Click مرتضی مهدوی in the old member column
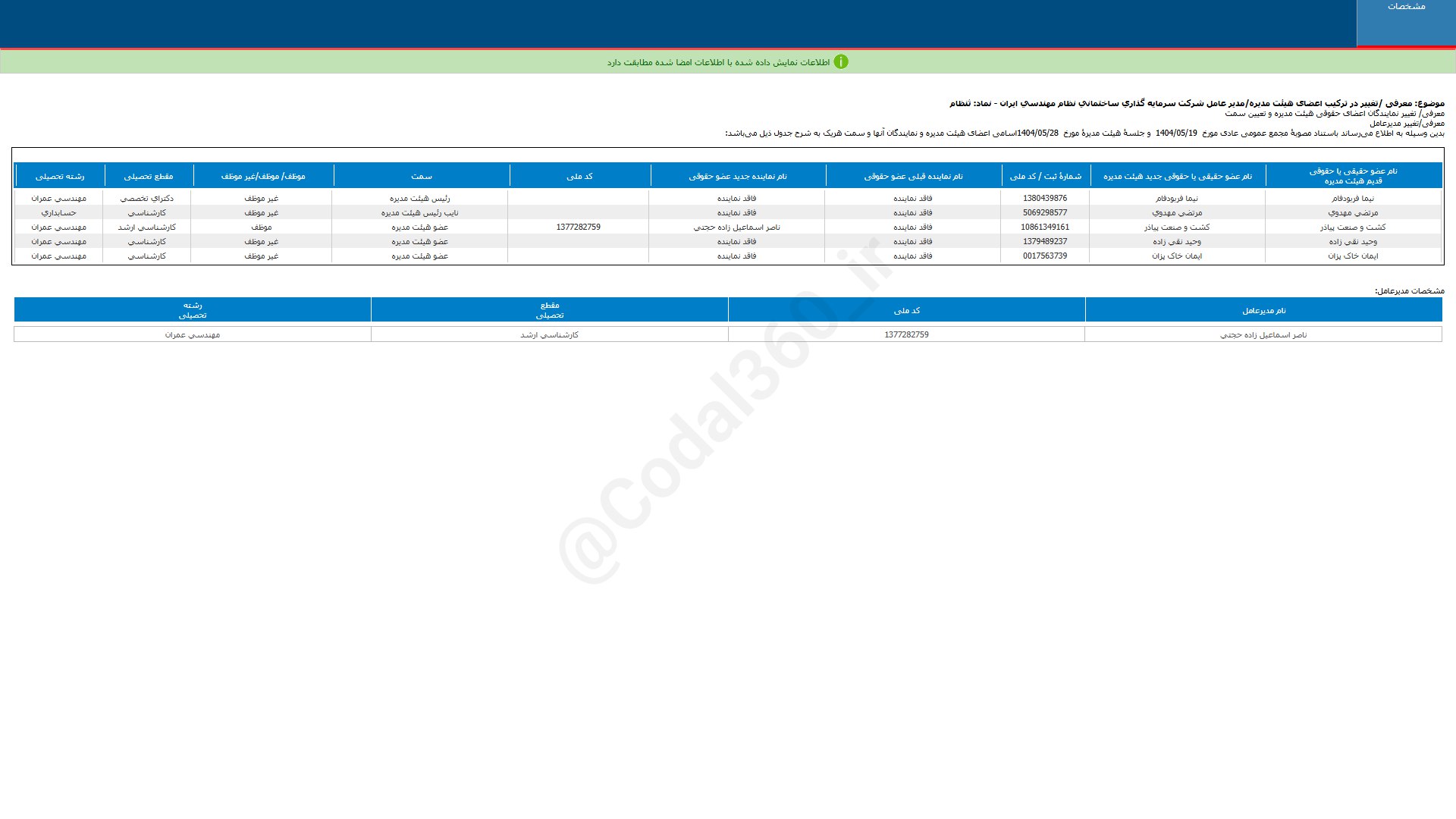Image resolution: width=1456 pixels, height=819 pixels. click(1353, 213)
